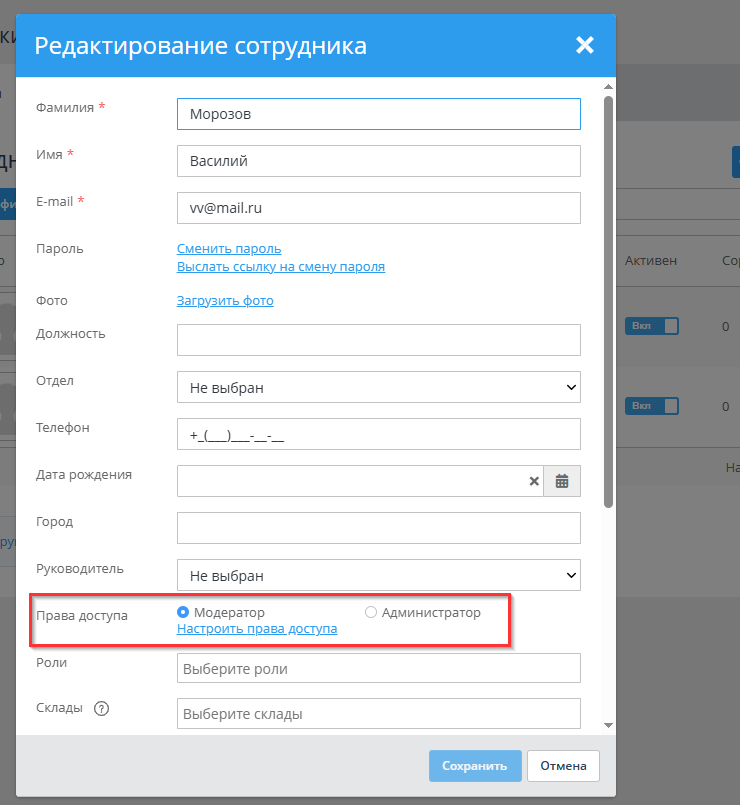Select the Администратор access level

click(x=371, y=613)
